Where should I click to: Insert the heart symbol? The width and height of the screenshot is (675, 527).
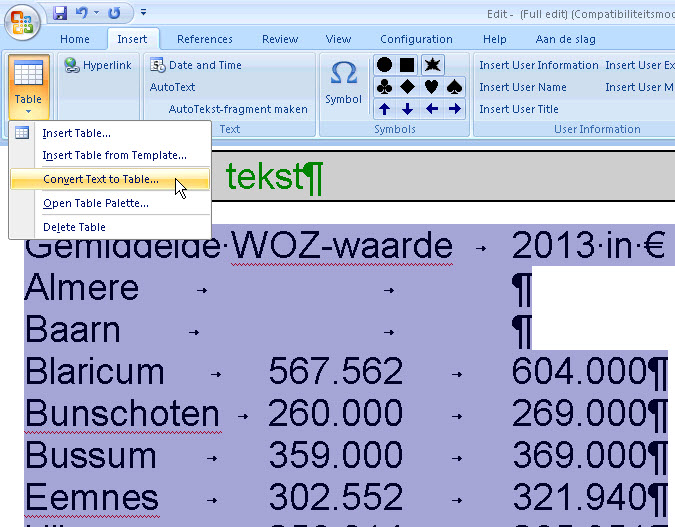pyautogui.click(x=431, y=87)
